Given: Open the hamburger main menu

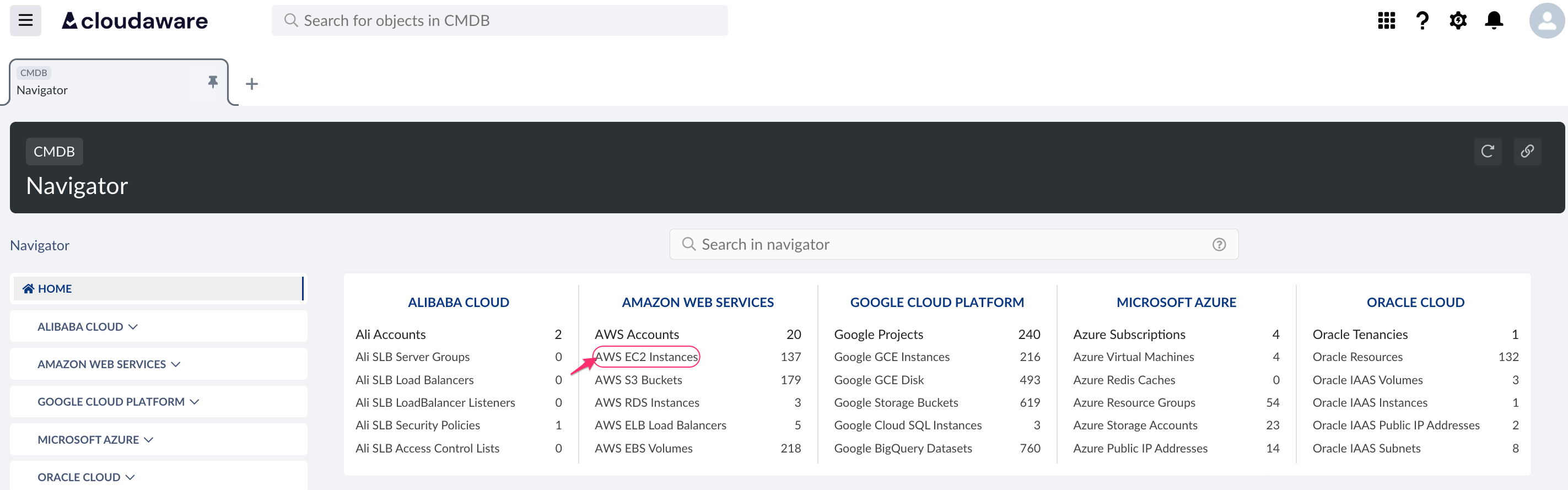Looking at the screenshot, I should point(25,21).
